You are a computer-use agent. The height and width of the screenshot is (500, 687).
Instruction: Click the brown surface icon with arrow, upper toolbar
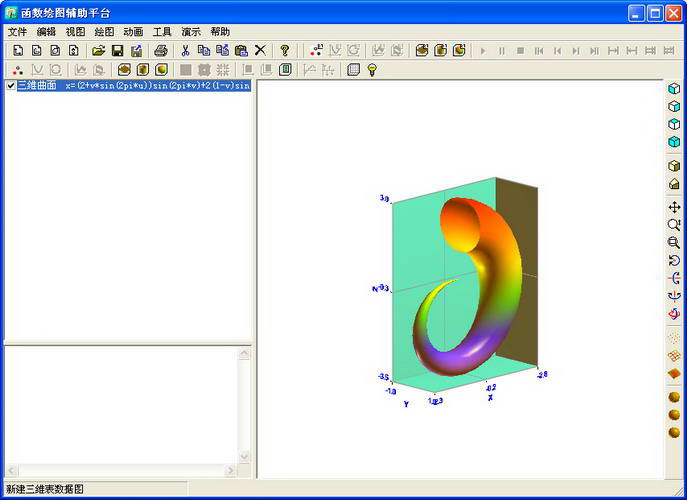[x=422, y=50]
